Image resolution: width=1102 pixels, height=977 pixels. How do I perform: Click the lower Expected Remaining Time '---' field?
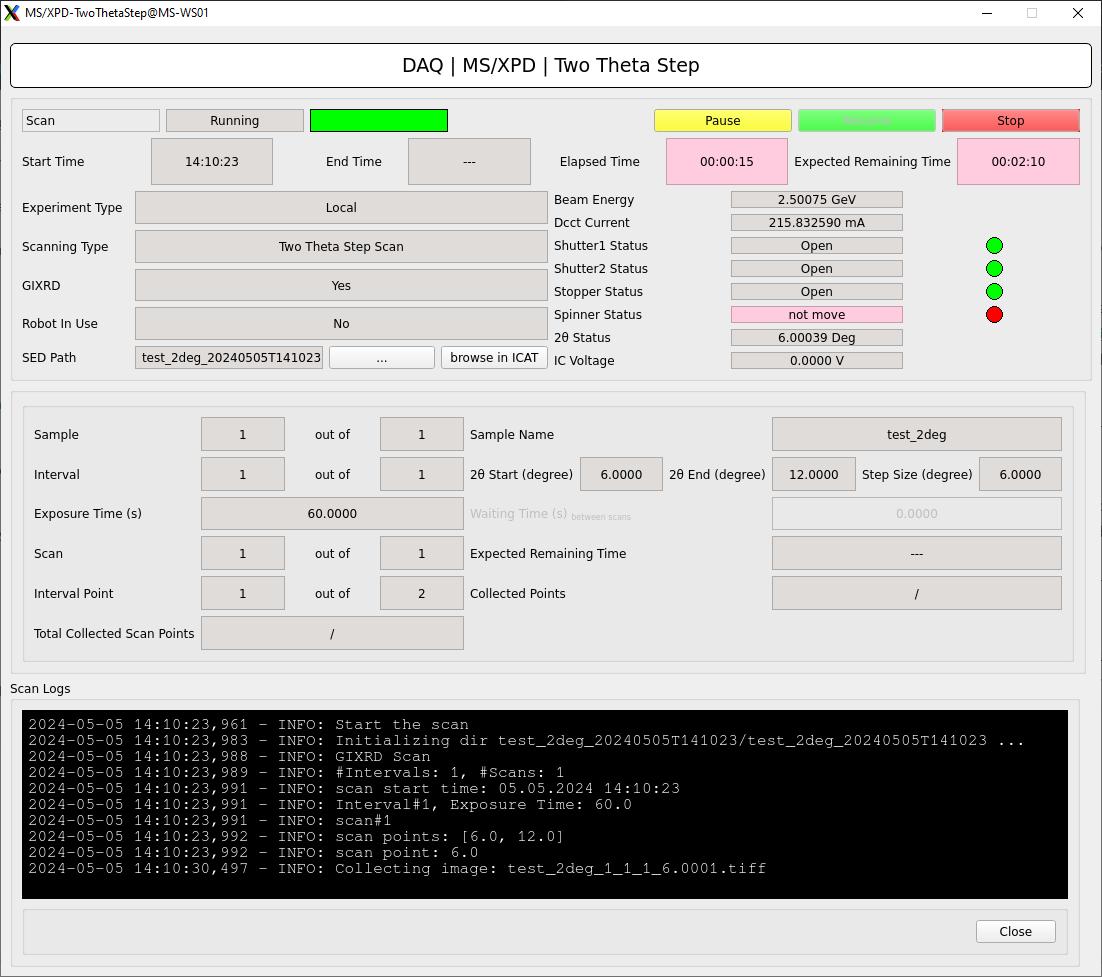tap(916, 553)
